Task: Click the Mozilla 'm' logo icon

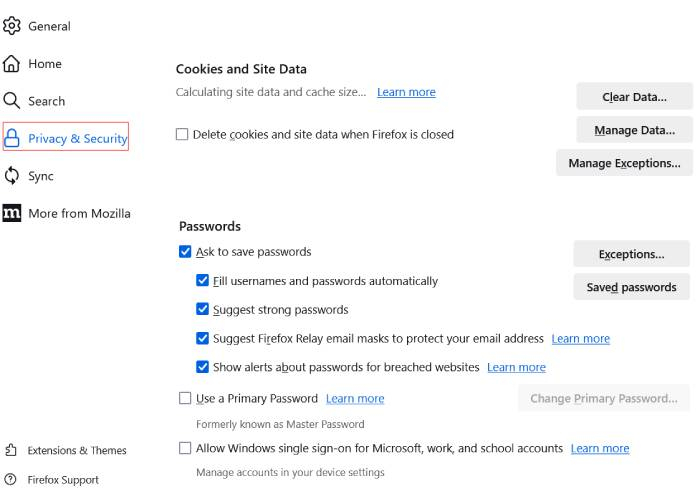Action: click(x=12, y=213)
